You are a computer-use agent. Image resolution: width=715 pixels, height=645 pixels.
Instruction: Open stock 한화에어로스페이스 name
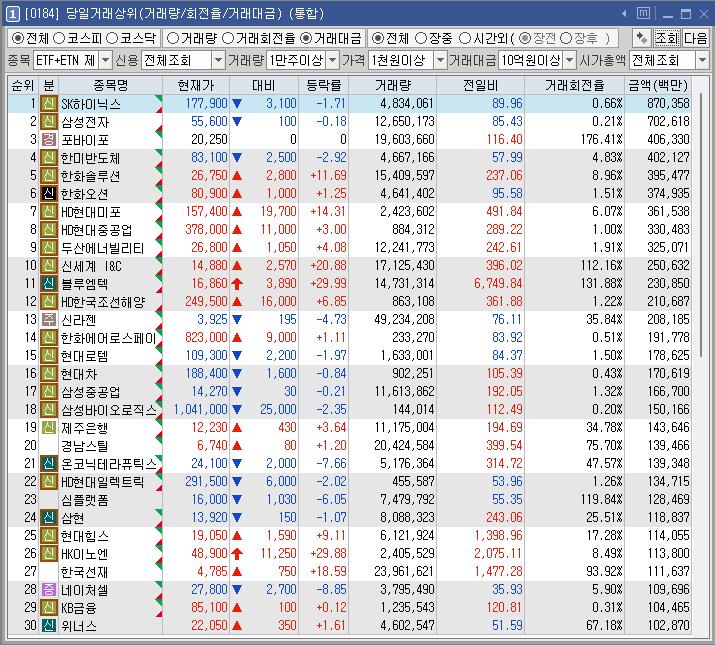(109, 338)
